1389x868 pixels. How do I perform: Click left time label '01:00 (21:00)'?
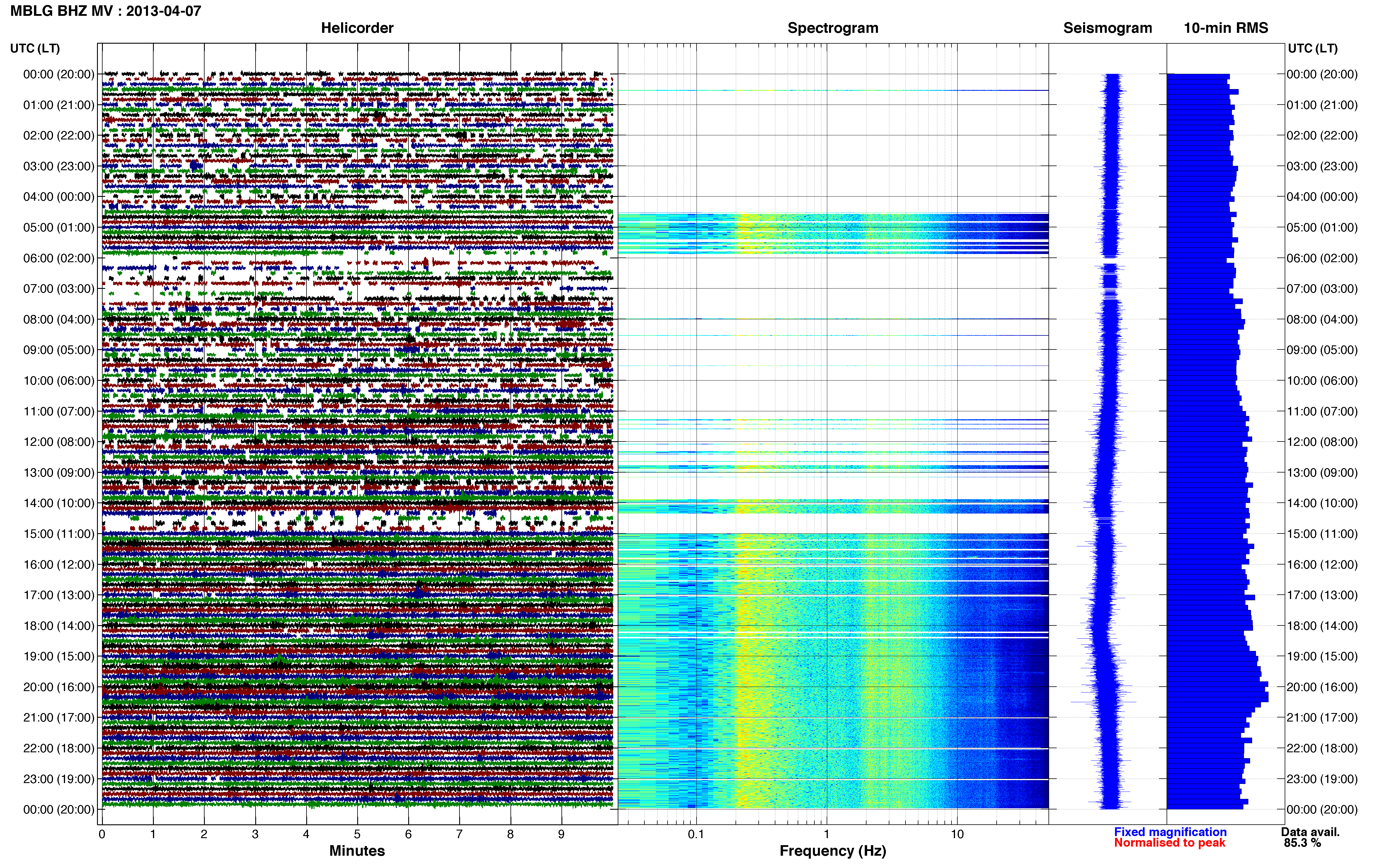click(59, 105)
